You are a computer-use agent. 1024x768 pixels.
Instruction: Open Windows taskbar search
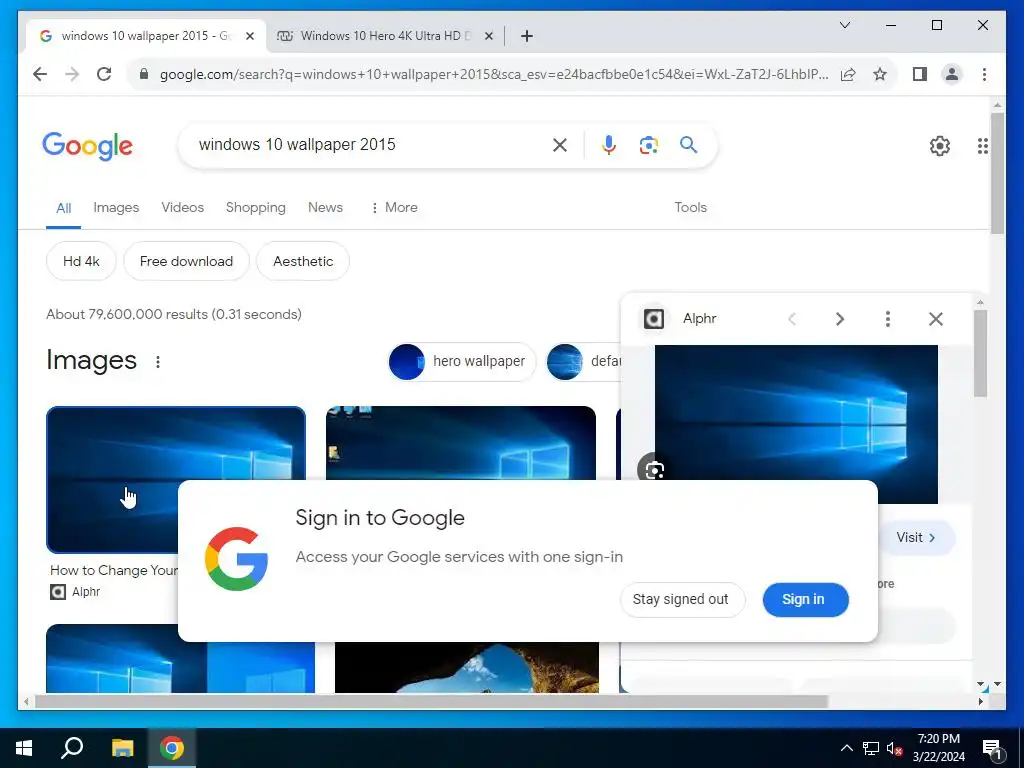click(x=72, y=748)
